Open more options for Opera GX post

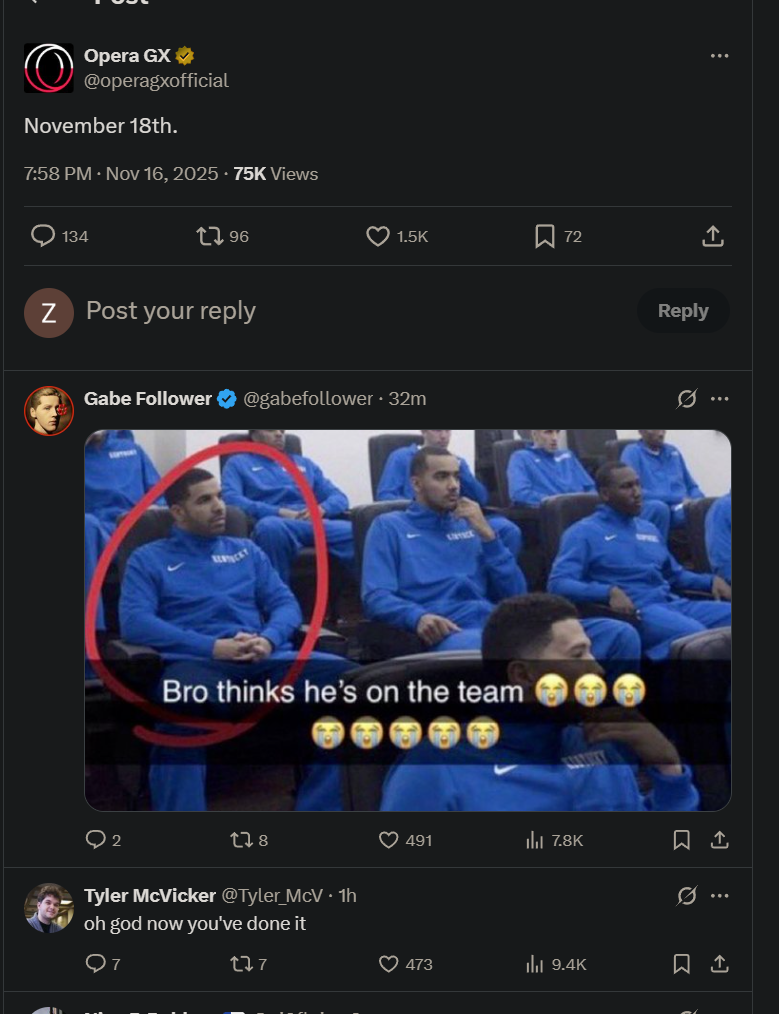coord(719,56)
